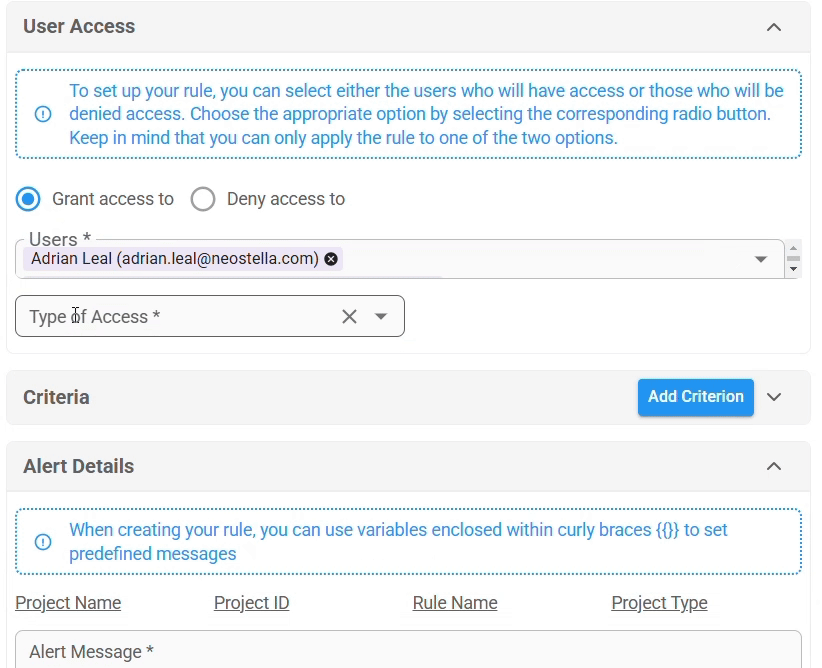
Task: Focus the Alert Message field
Action: [x=408, y=650]
